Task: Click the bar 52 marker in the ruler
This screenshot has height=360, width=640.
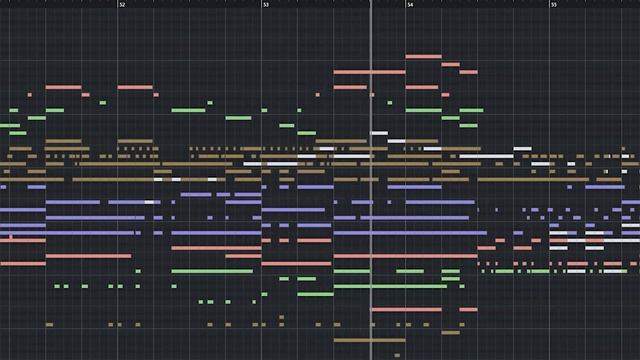Action: [122, 4]
